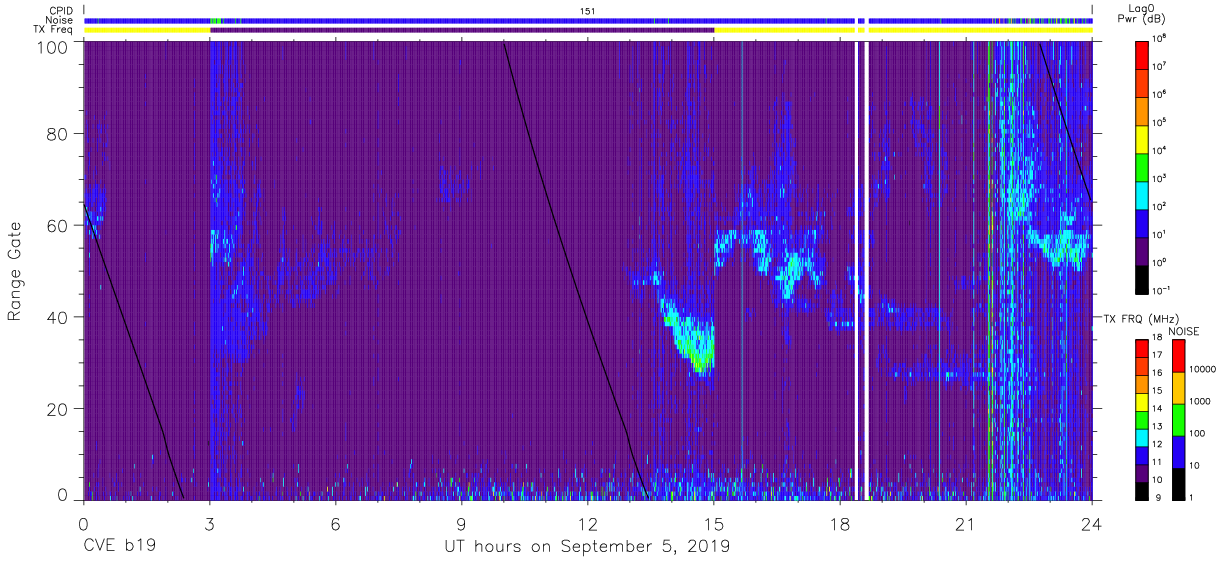Click range gate tick label 100
1228x567 pixels.
point(53,47)
